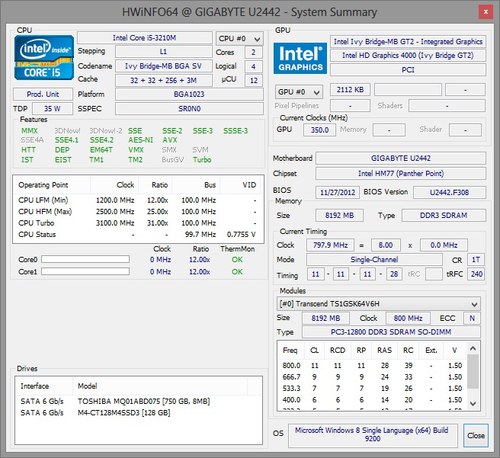
Task: Click the Core0 ThermMon OK status
Action: tap(237, 260)
